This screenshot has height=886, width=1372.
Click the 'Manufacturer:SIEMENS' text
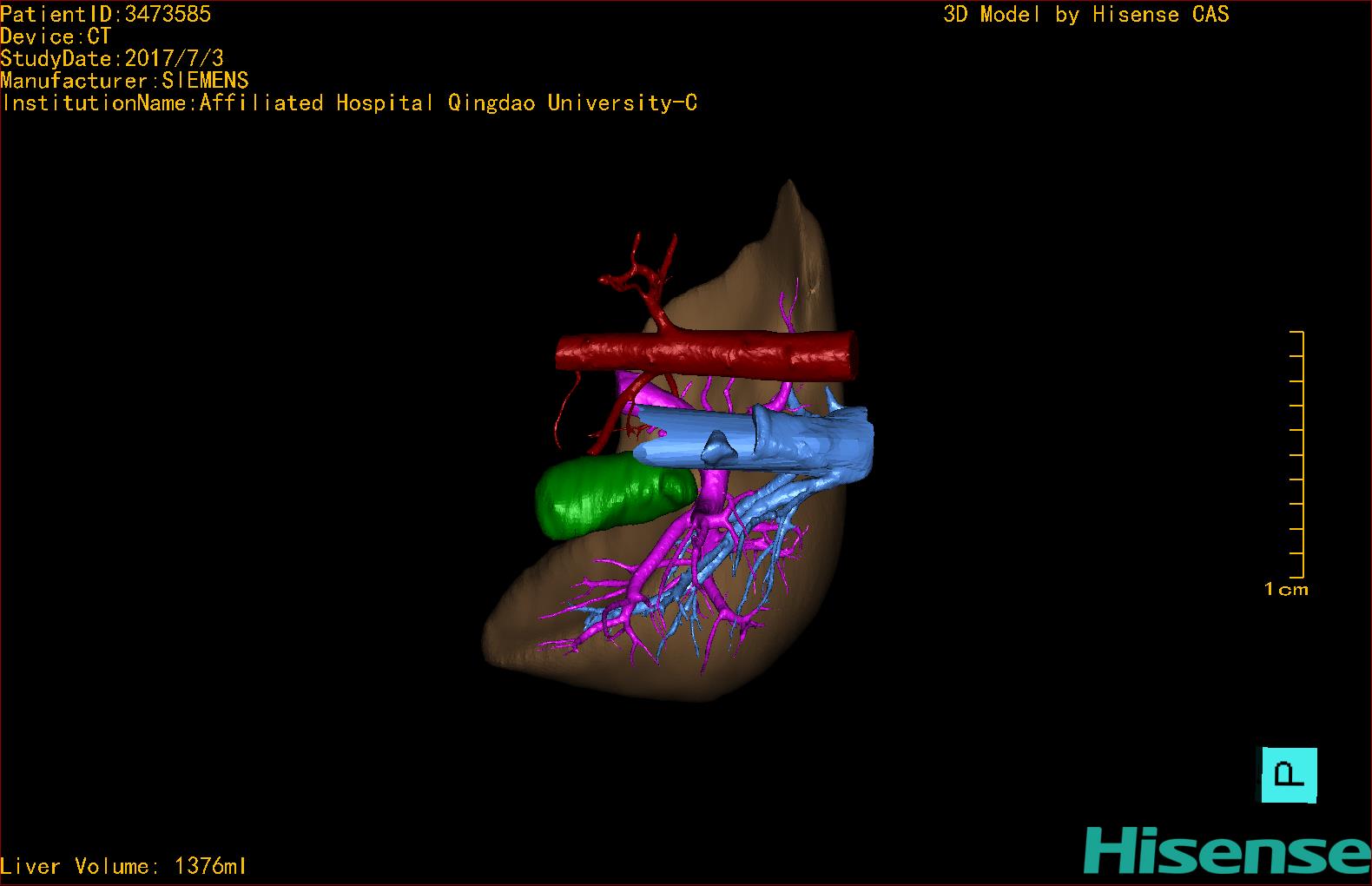point(124,81)
